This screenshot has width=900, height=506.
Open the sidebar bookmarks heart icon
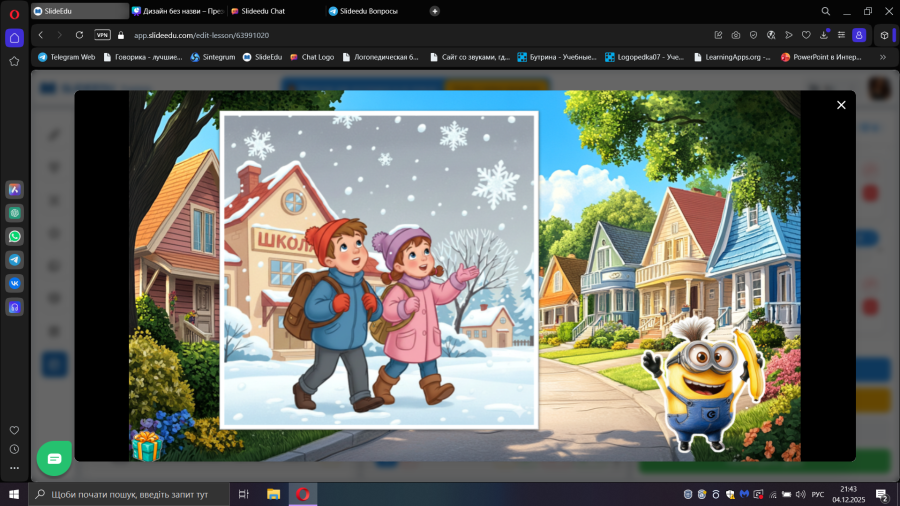point(14,430)
